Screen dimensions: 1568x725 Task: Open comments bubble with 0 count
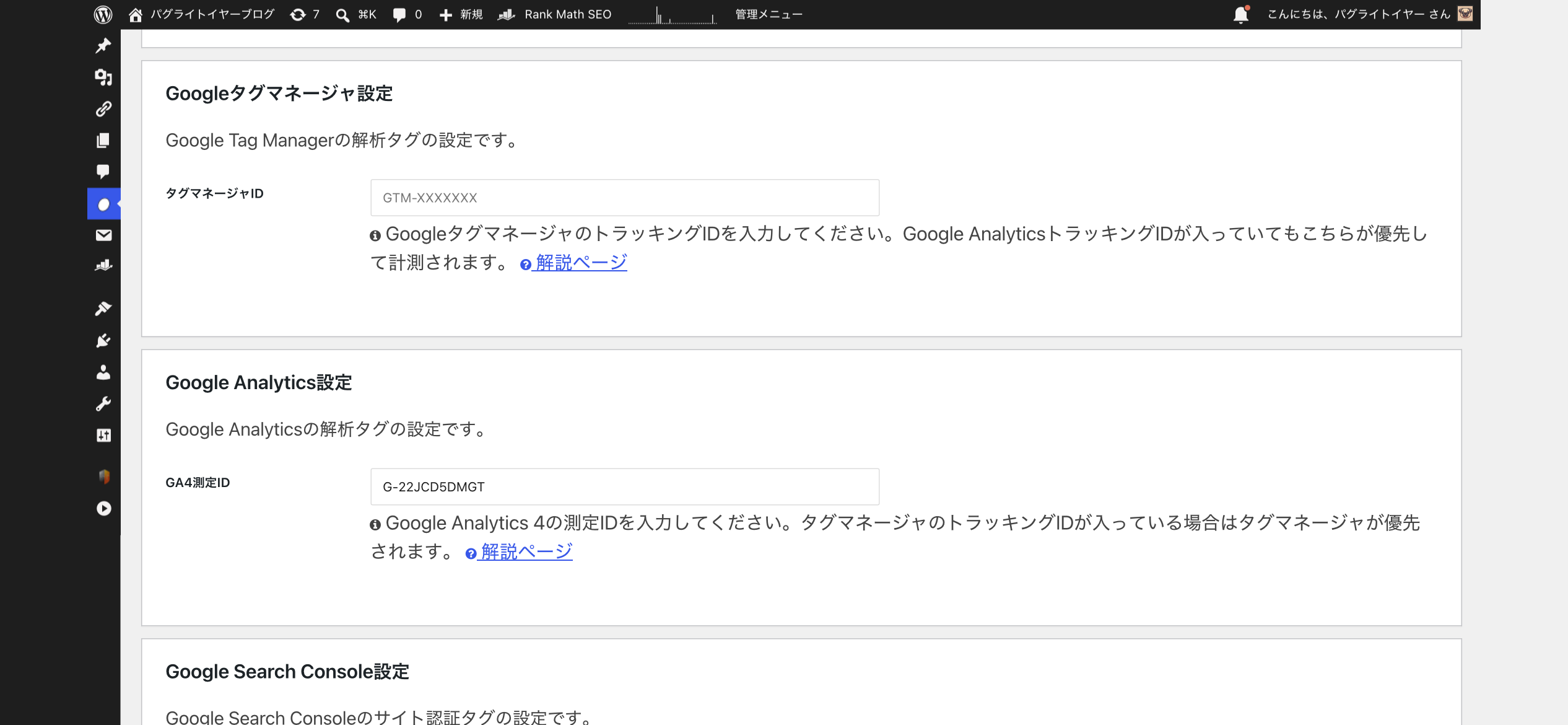(x=407, y=14)
